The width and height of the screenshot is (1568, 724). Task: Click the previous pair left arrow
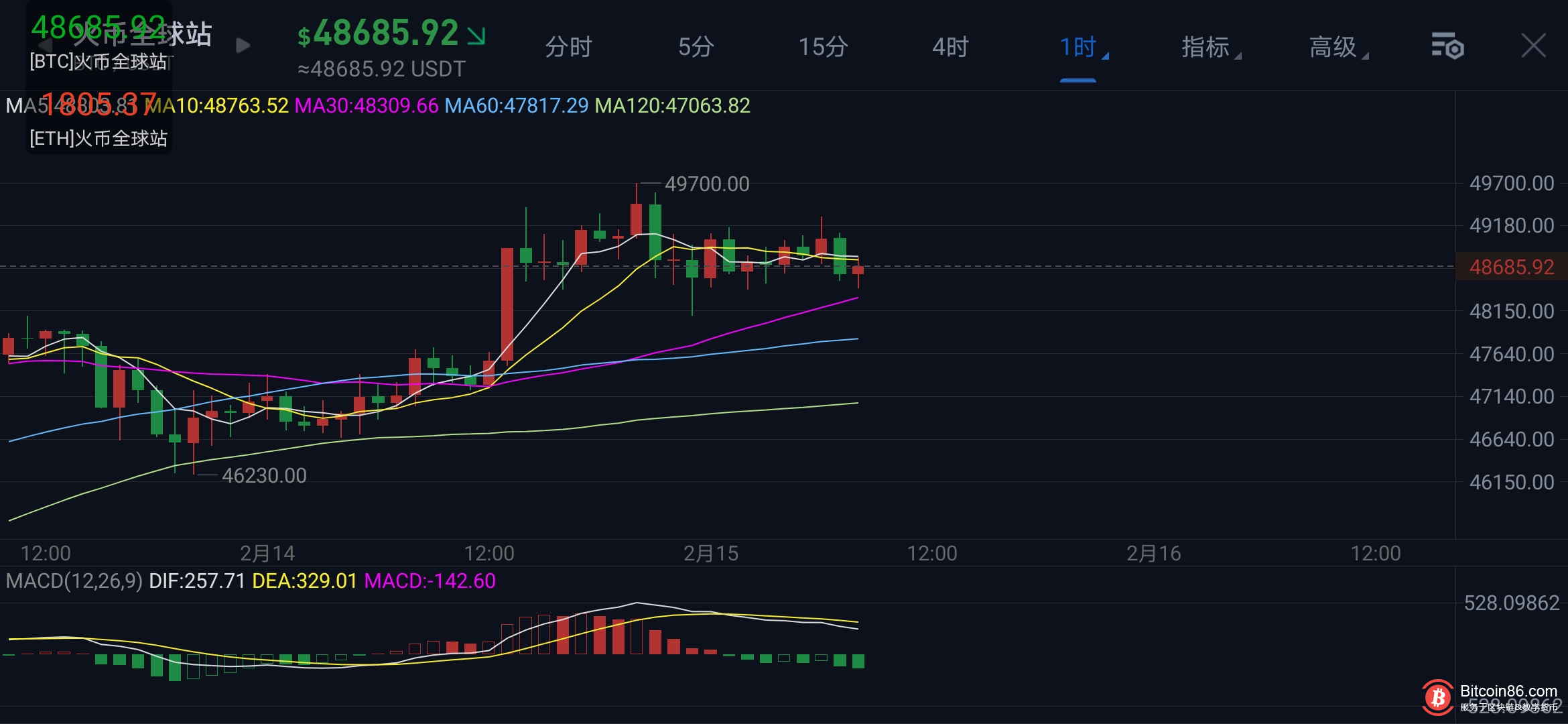point(44,46)
